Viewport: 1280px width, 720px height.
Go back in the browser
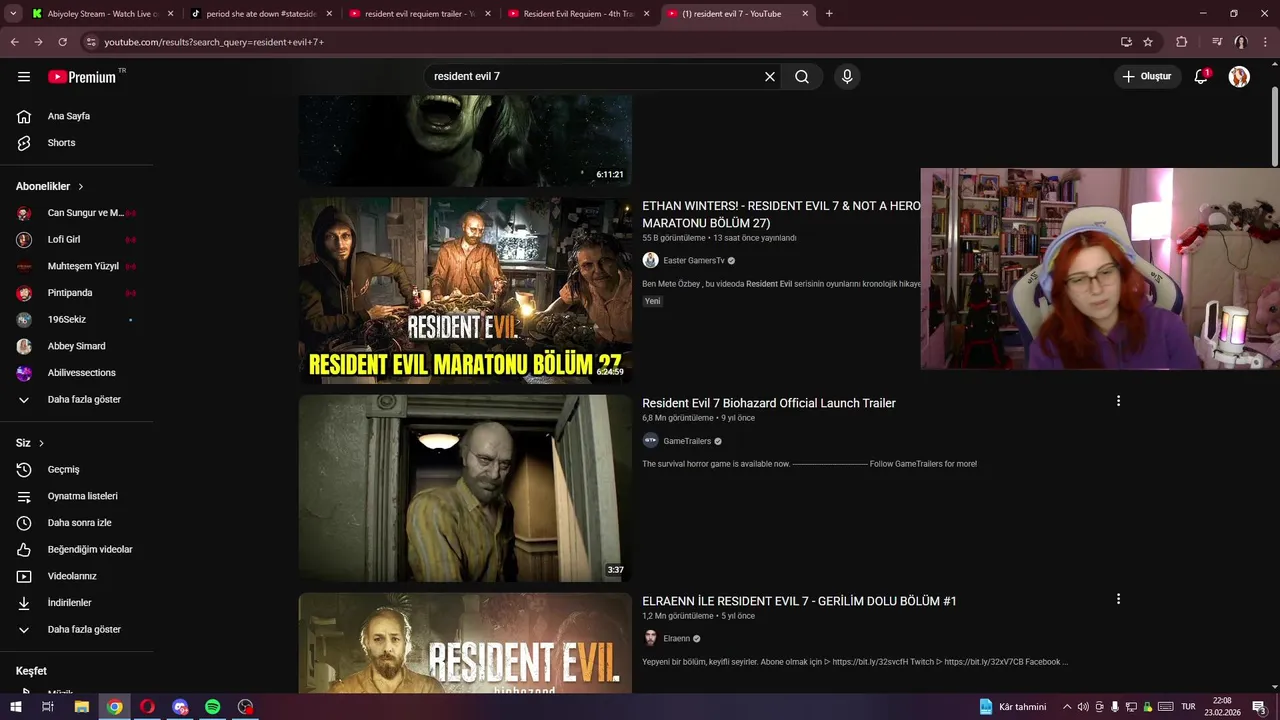(14, 42)
